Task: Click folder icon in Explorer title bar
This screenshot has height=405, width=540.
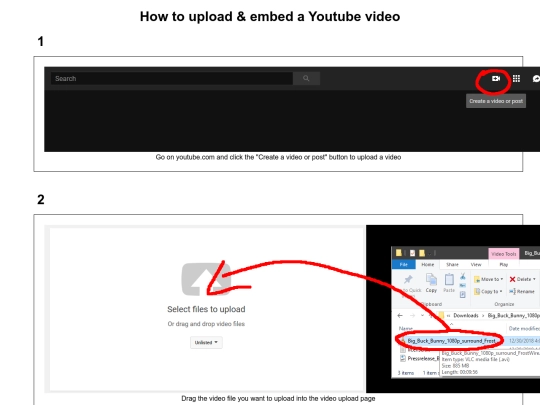Action: click(x=398, y=253)
